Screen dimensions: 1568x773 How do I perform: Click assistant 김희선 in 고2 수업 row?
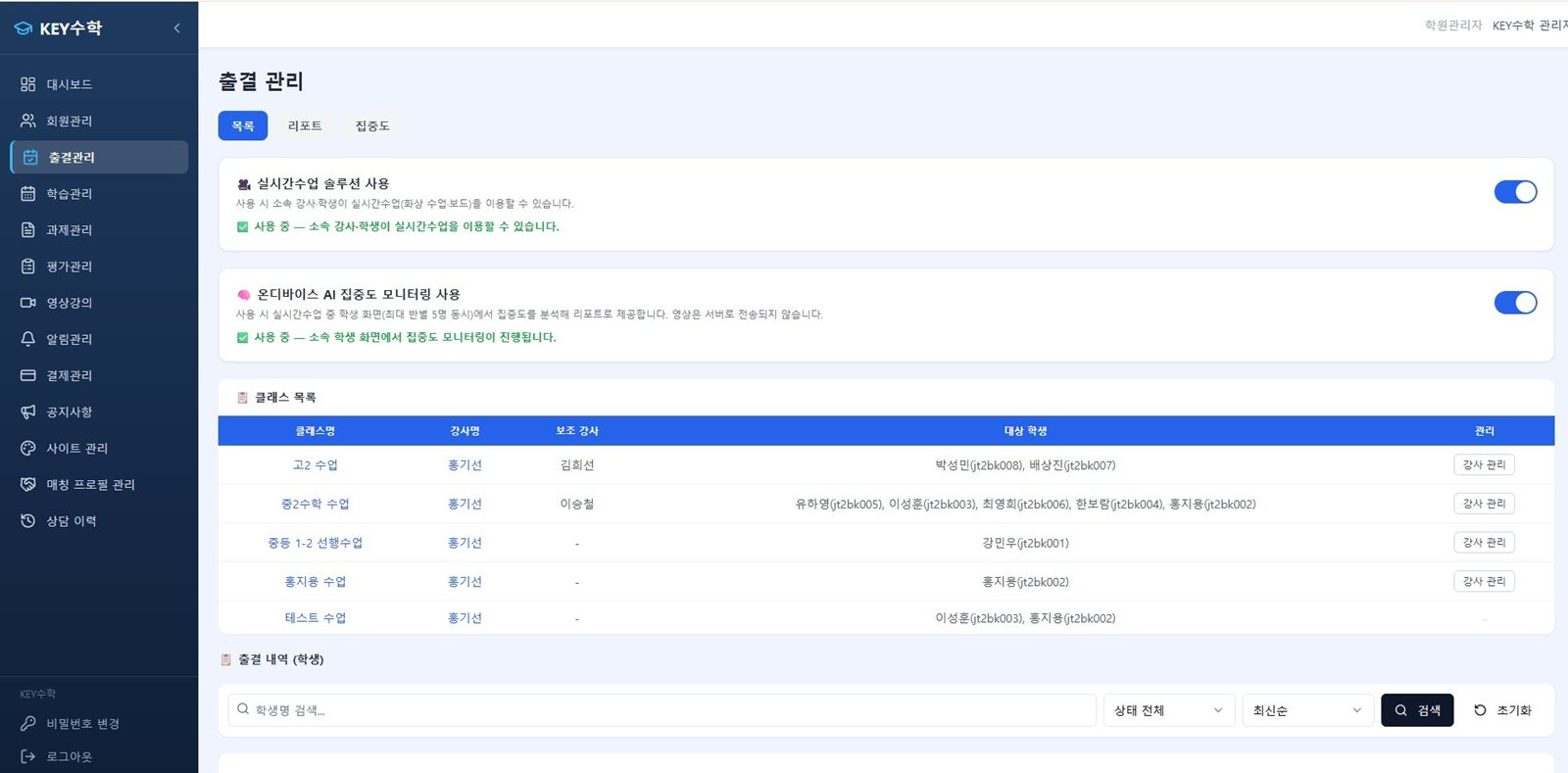(x=577, y=465)
